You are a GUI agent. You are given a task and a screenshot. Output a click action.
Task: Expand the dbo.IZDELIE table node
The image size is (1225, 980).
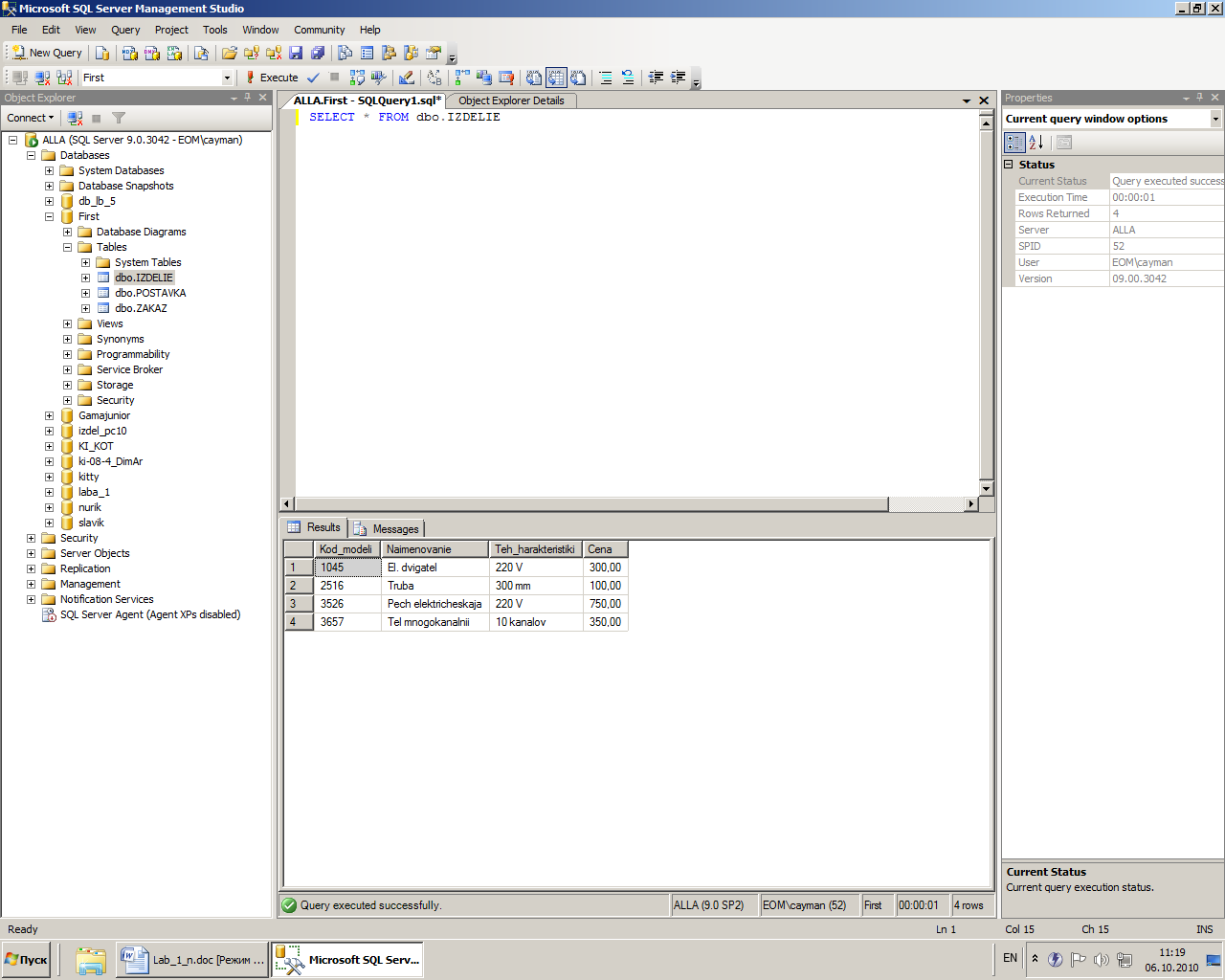85,278
